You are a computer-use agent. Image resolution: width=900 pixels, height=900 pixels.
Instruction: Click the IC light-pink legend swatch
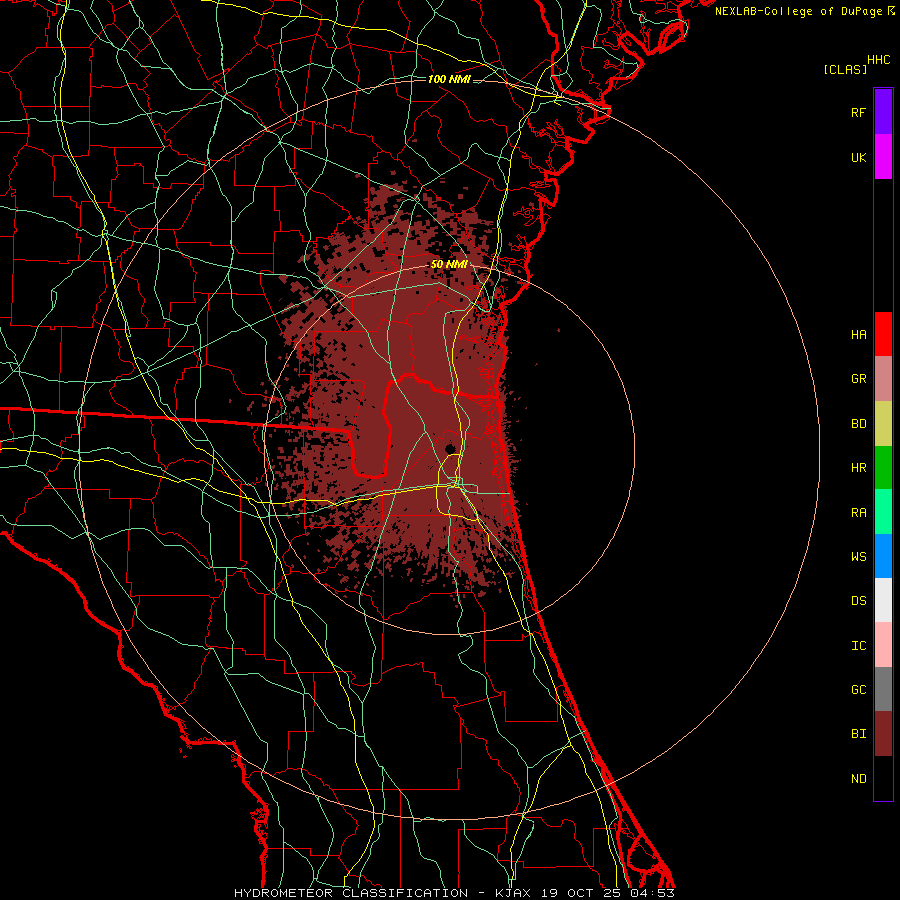click(x=883, y=645)
